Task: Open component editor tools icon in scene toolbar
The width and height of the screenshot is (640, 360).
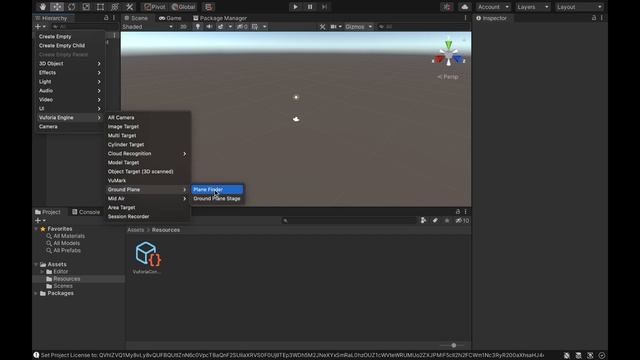Action: pos(322,27)
